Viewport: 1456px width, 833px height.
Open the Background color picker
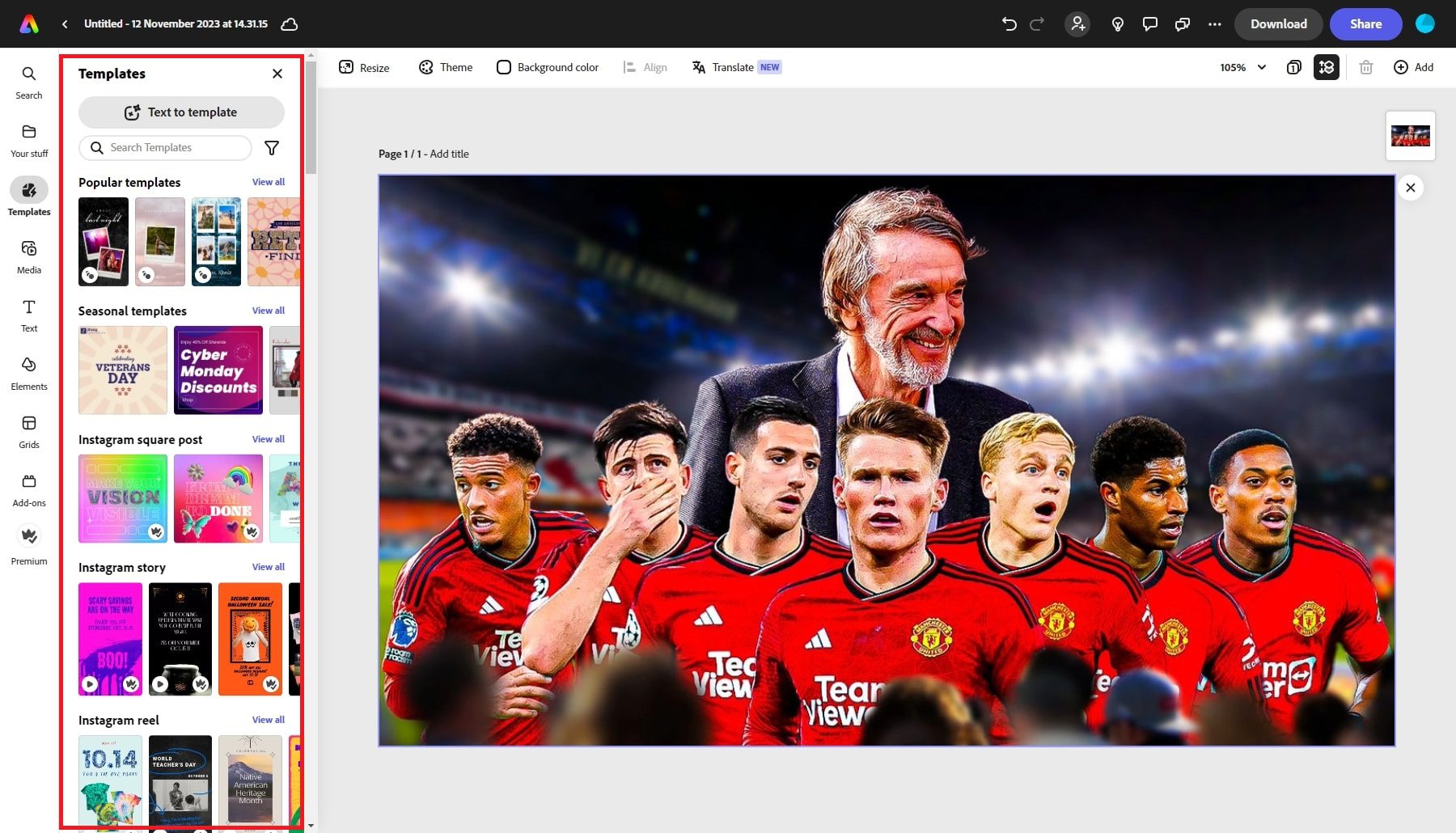click(x=548, y=67)
